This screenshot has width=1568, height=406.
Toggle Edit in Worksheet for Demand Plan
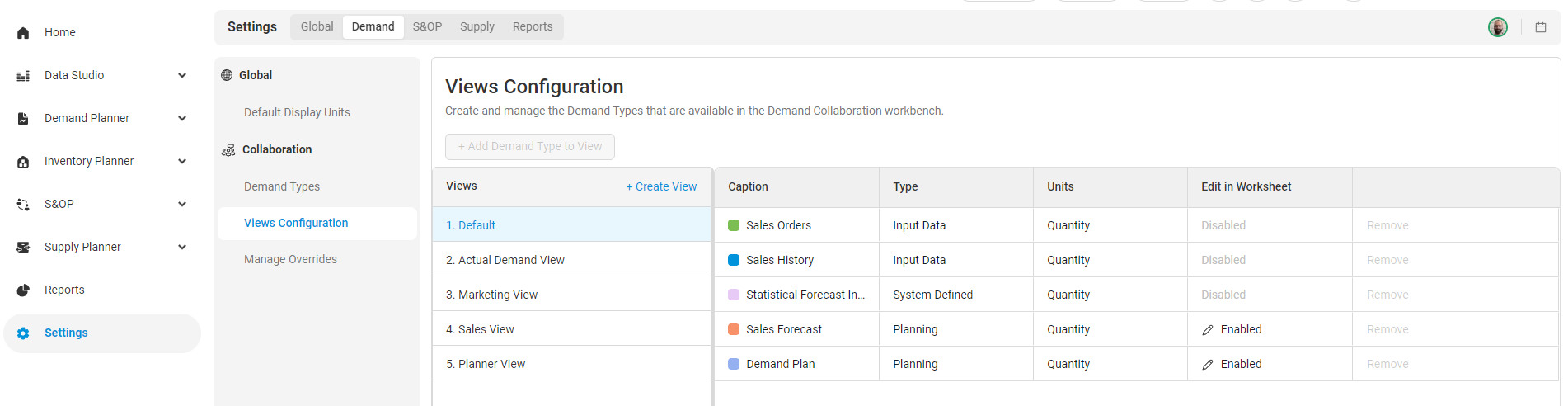1232,364
